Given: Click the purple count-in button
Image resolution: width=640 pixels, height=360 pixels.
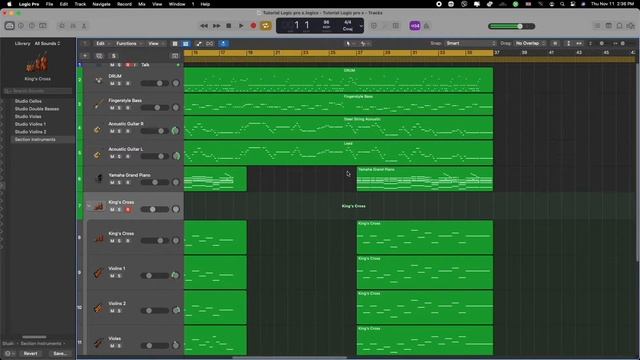Looking at the screenshot, I should [415, 26].
